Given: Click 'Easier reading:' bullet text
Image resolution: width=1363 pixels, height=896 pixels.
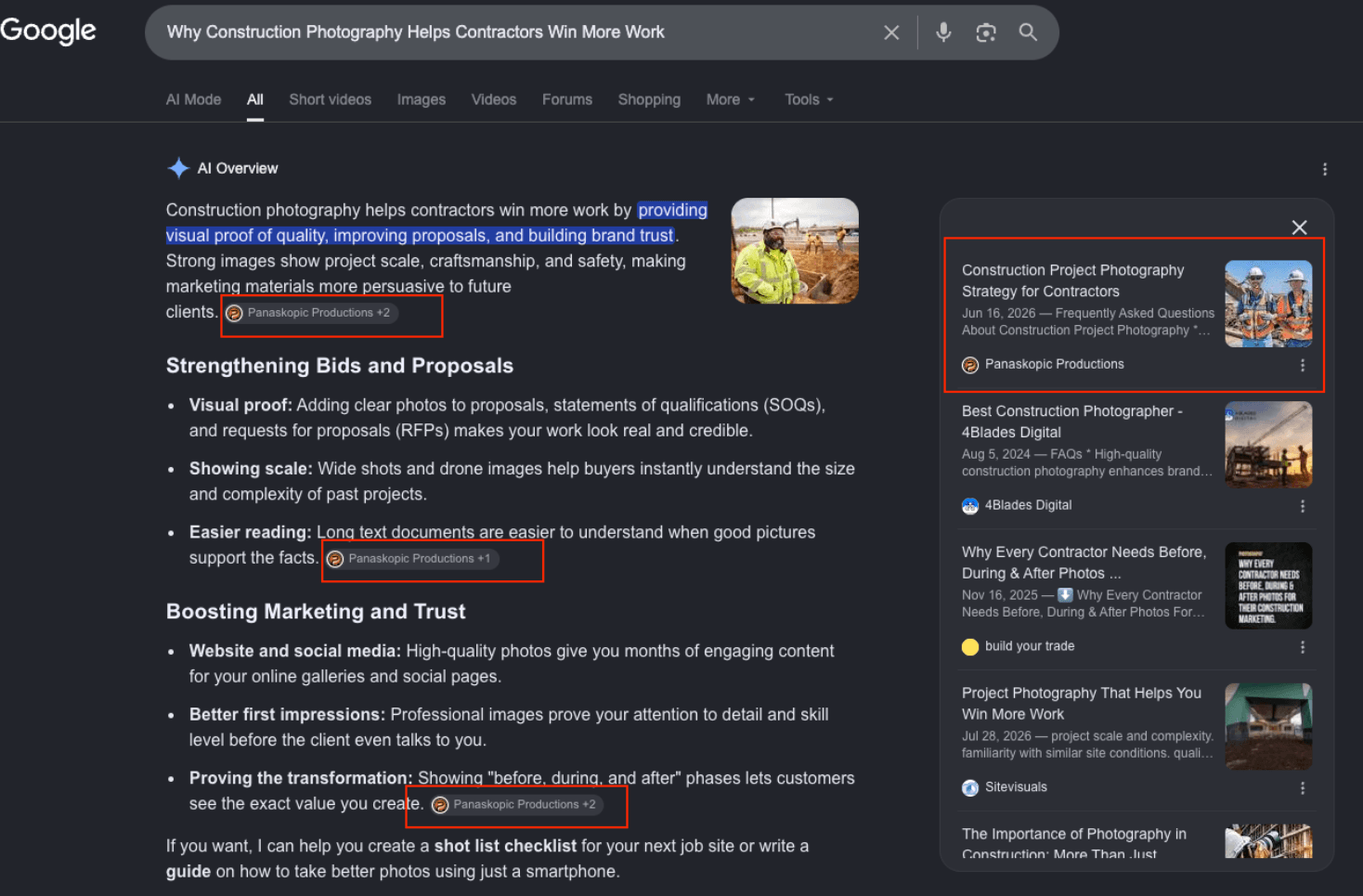Looking at the screenshot, I should point(251,532).
